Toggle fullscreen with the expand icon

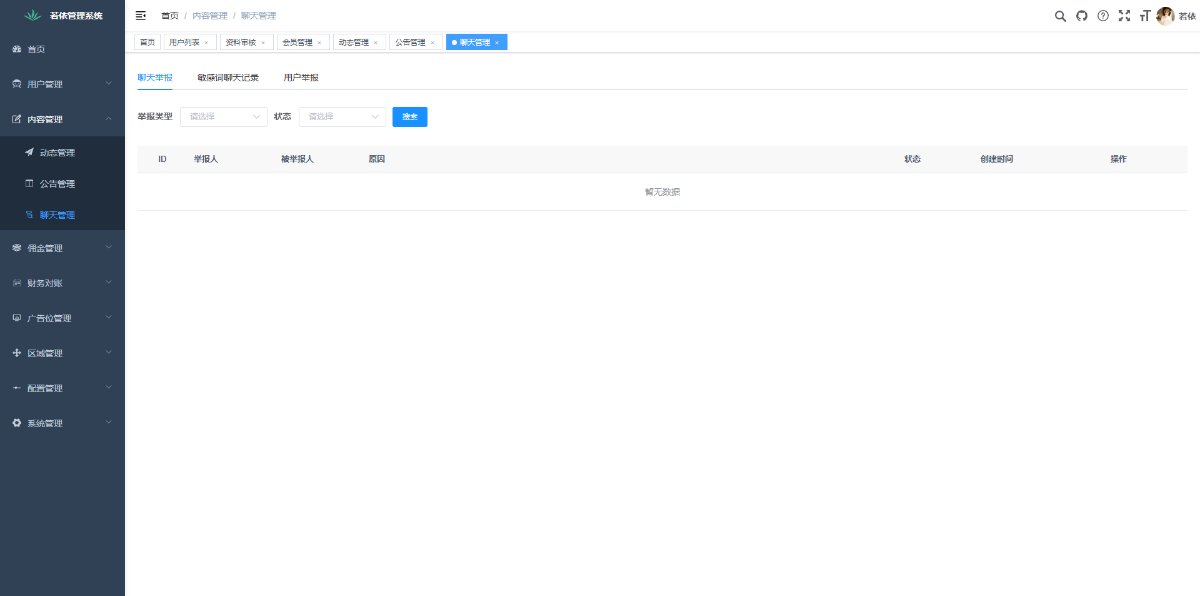pos(1124,16)
